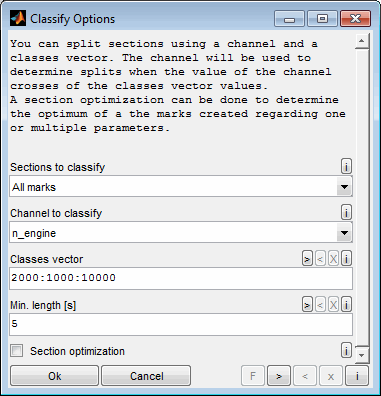Image resolution: width=381 pixels, height=396 pixels.
Task: Click the Cancel button
Action: point(146,376)
